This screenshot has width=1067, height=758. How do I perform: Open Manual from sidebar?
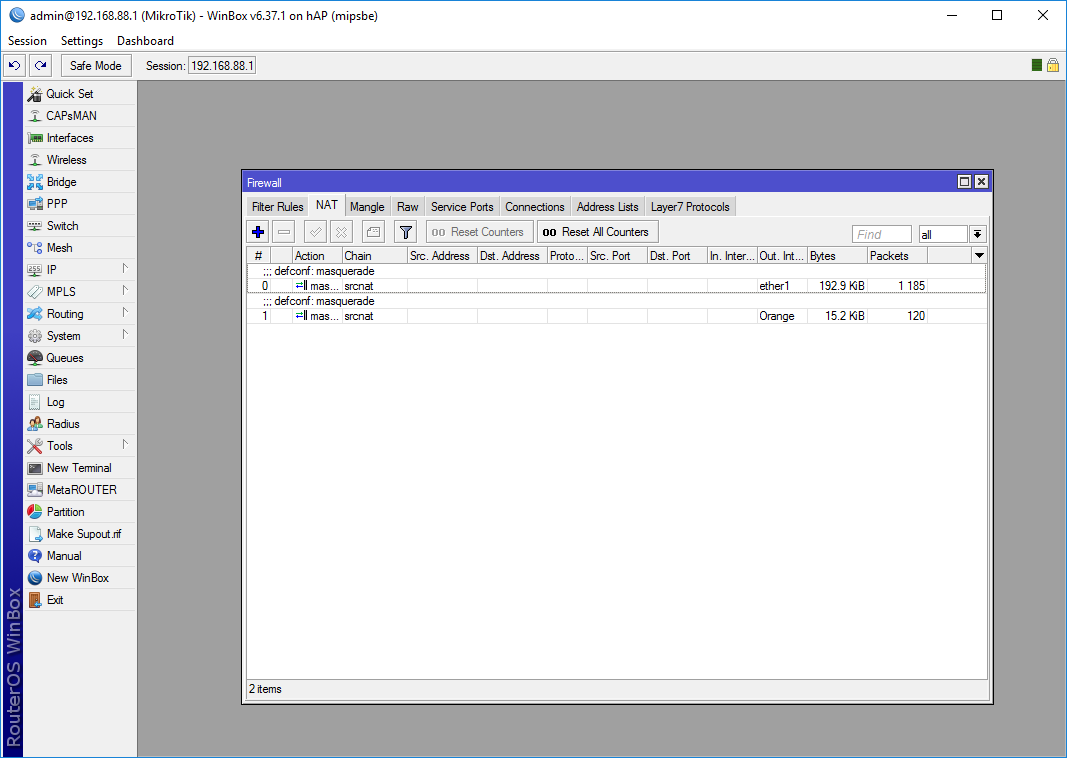pos(80,556)
